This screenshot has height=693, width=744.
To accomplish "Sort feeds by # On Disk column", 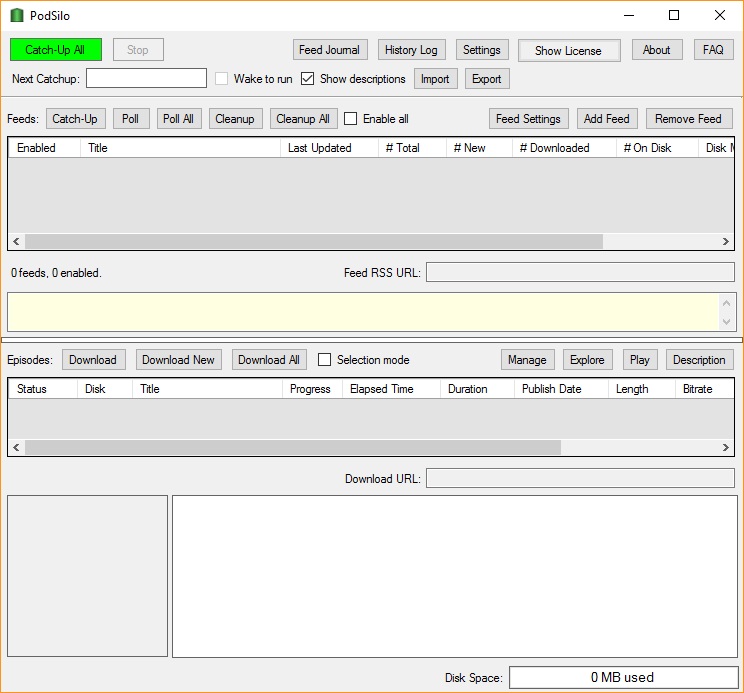I will [657, 148].
